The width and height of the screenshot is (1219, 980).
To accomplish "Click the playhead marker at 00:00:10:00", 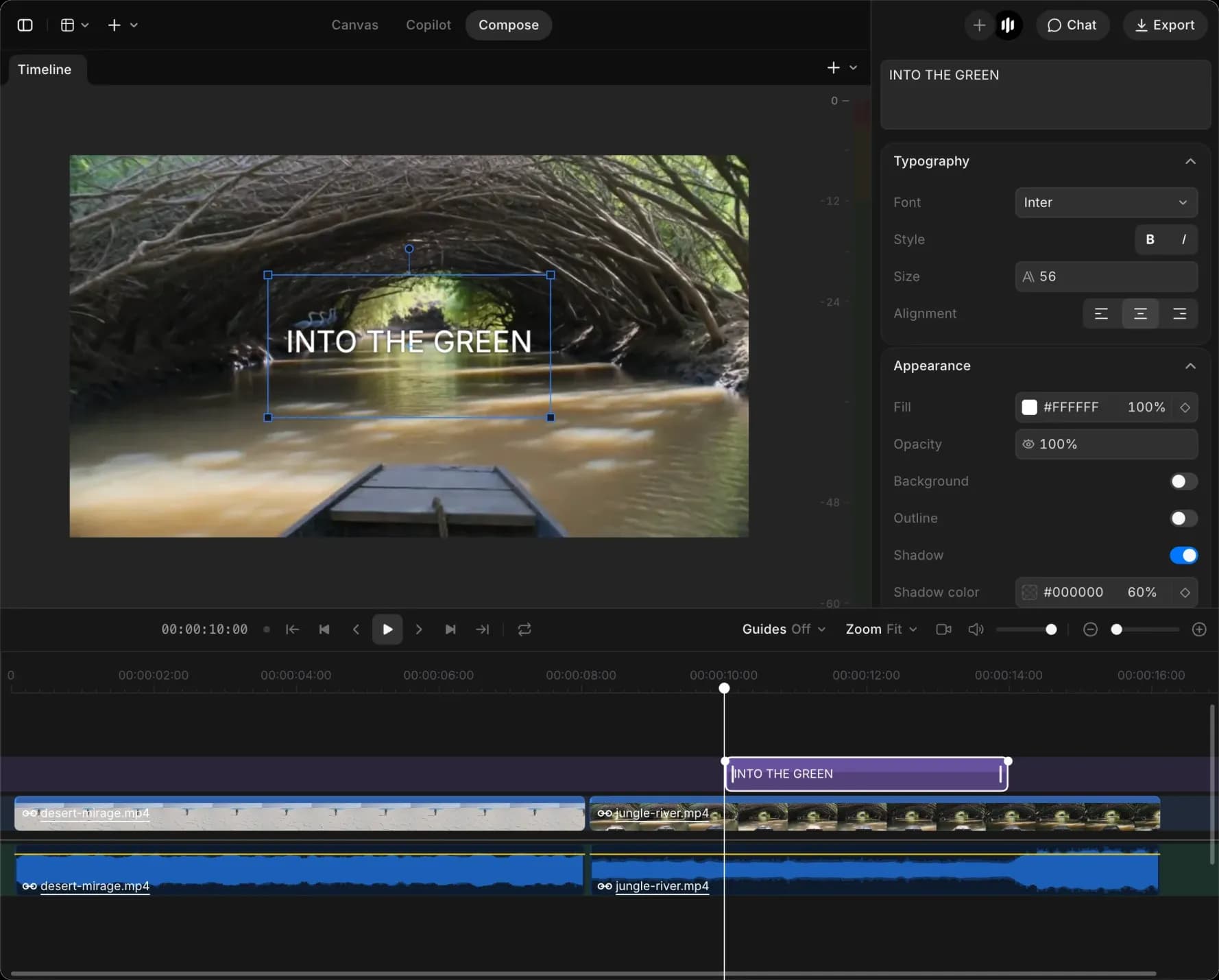I will coord(724,688).
